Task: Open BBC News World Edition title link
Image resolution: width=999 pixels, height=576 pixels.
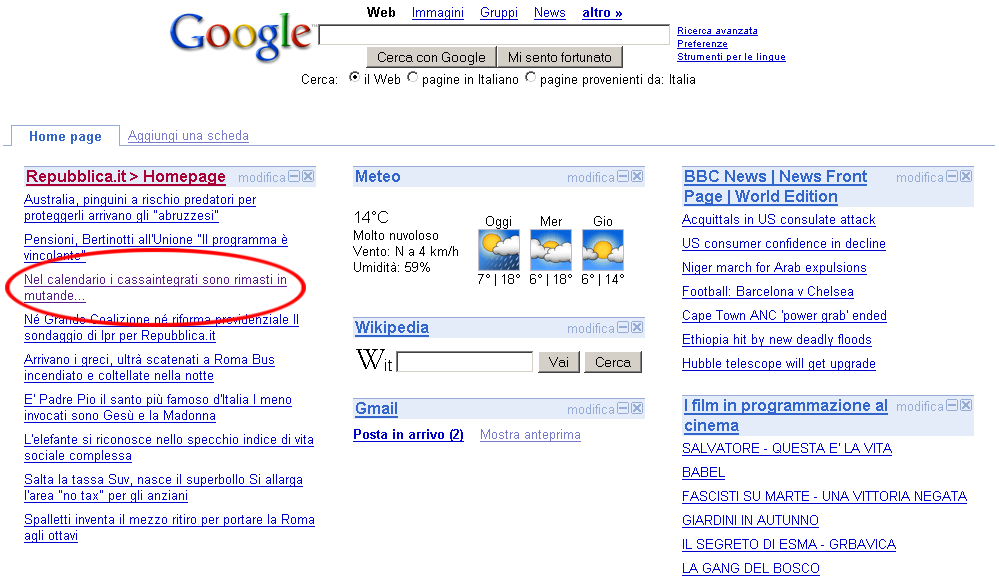Action: coord(775,186)
